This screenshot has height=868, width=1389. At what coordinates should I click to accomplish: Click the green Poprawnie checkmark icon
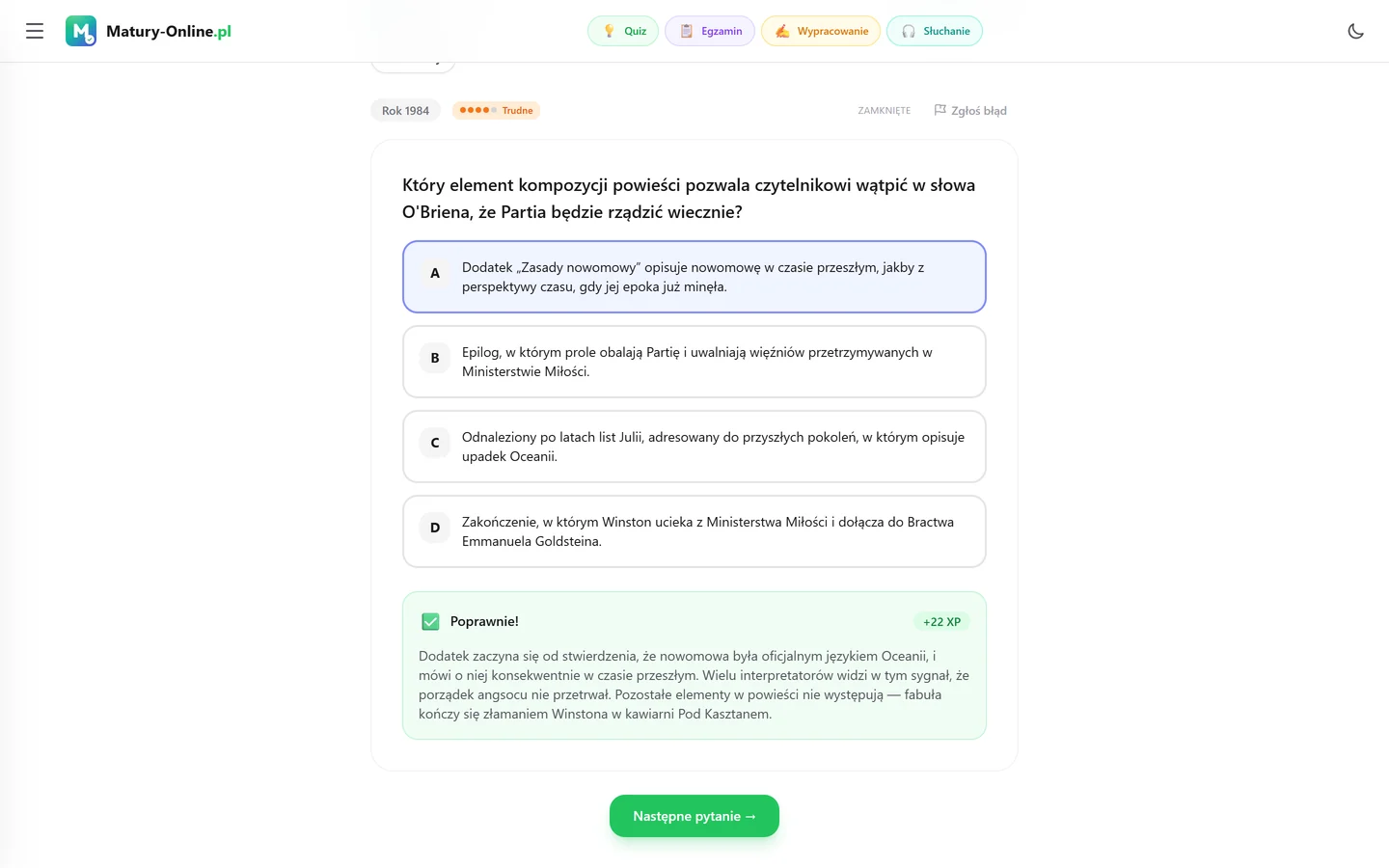coord(430,622)
